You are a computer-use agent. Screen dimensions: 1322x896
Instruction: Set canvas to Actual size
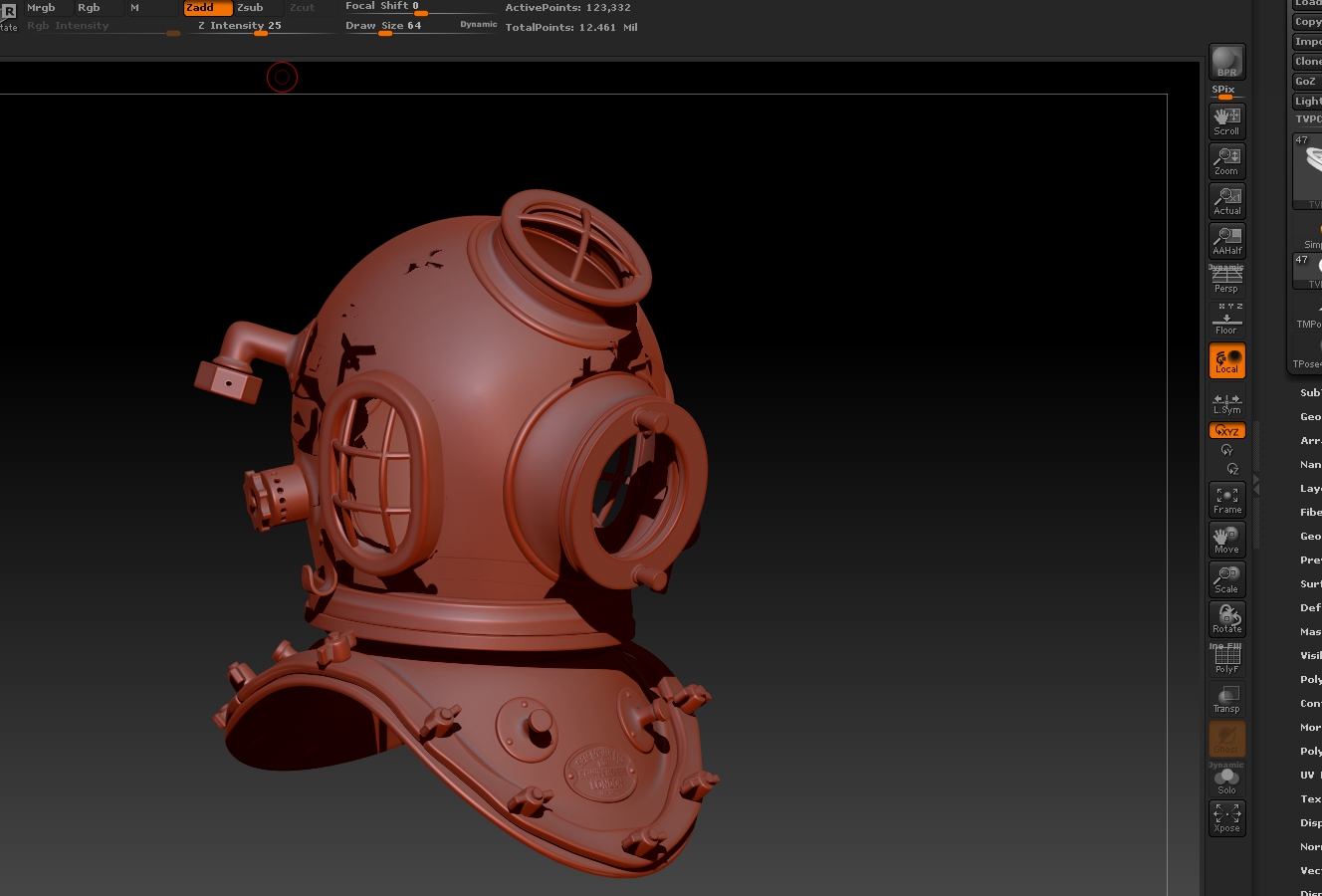tap(1226, 201)
